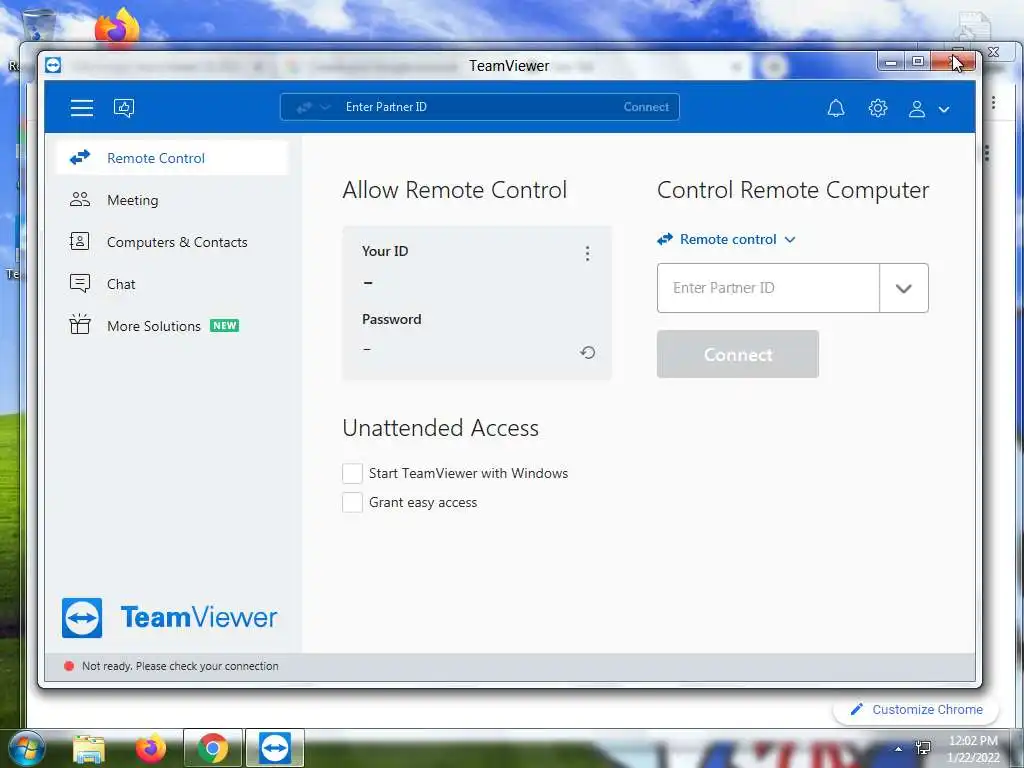The width and height of the screenshot is (1024, 768).
Task: Click Connect in the top bar
Action: (x=646, y=107)
